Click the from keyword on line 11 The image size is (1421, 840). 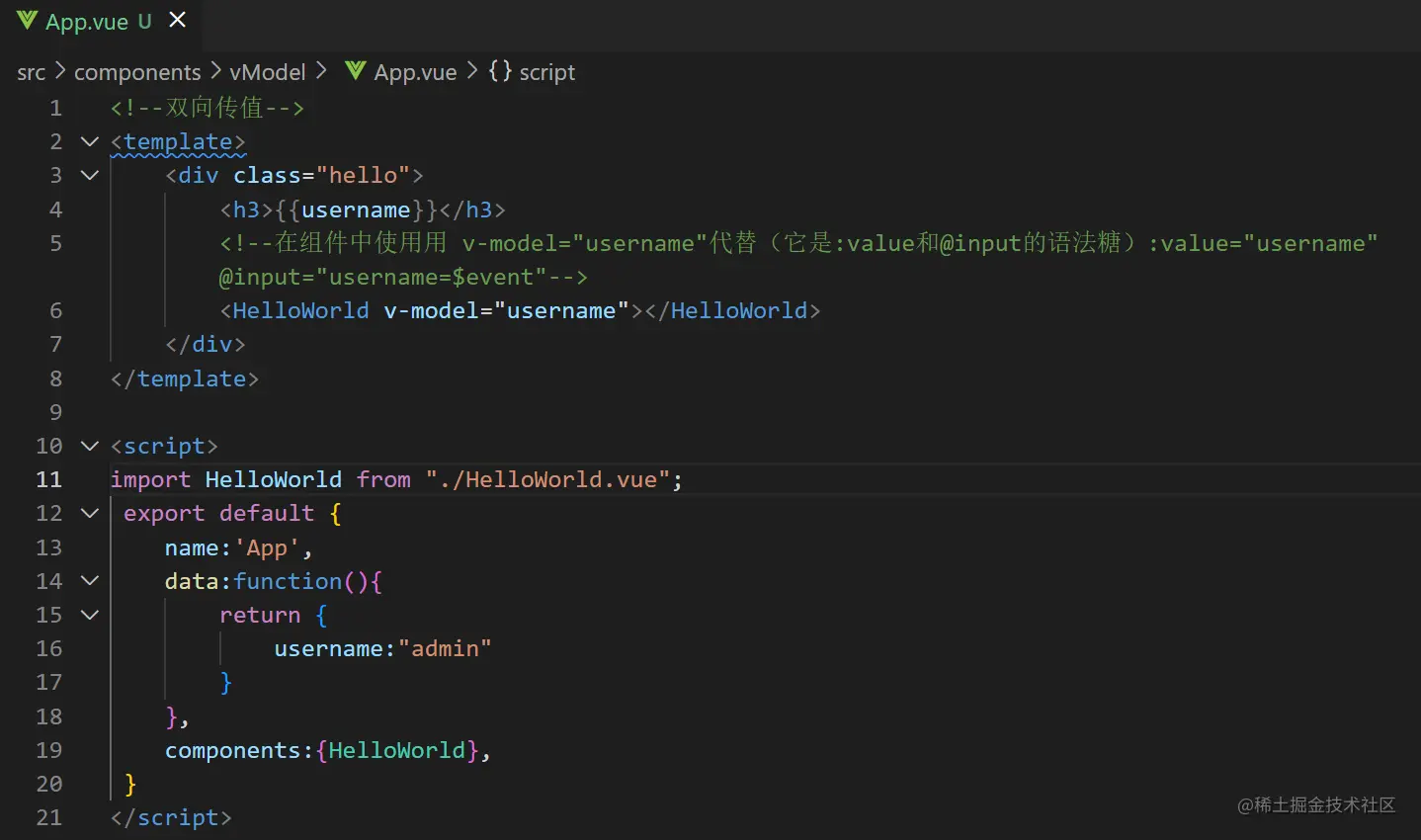[x=383, y=479]
